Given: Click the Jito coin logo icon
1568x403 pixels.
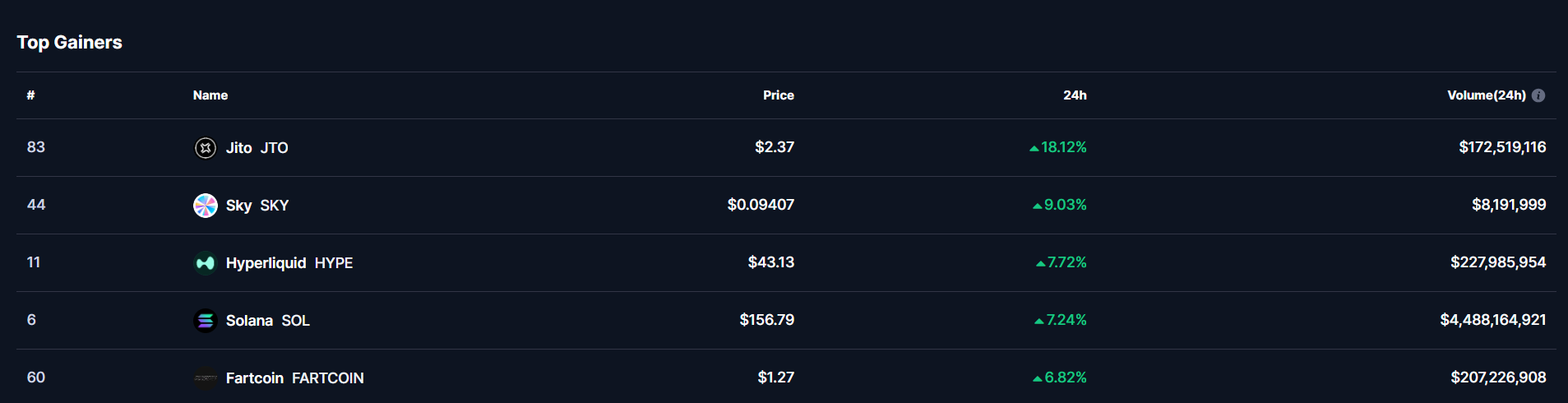Looking at the screenshot, I should [x=205, y=148].
